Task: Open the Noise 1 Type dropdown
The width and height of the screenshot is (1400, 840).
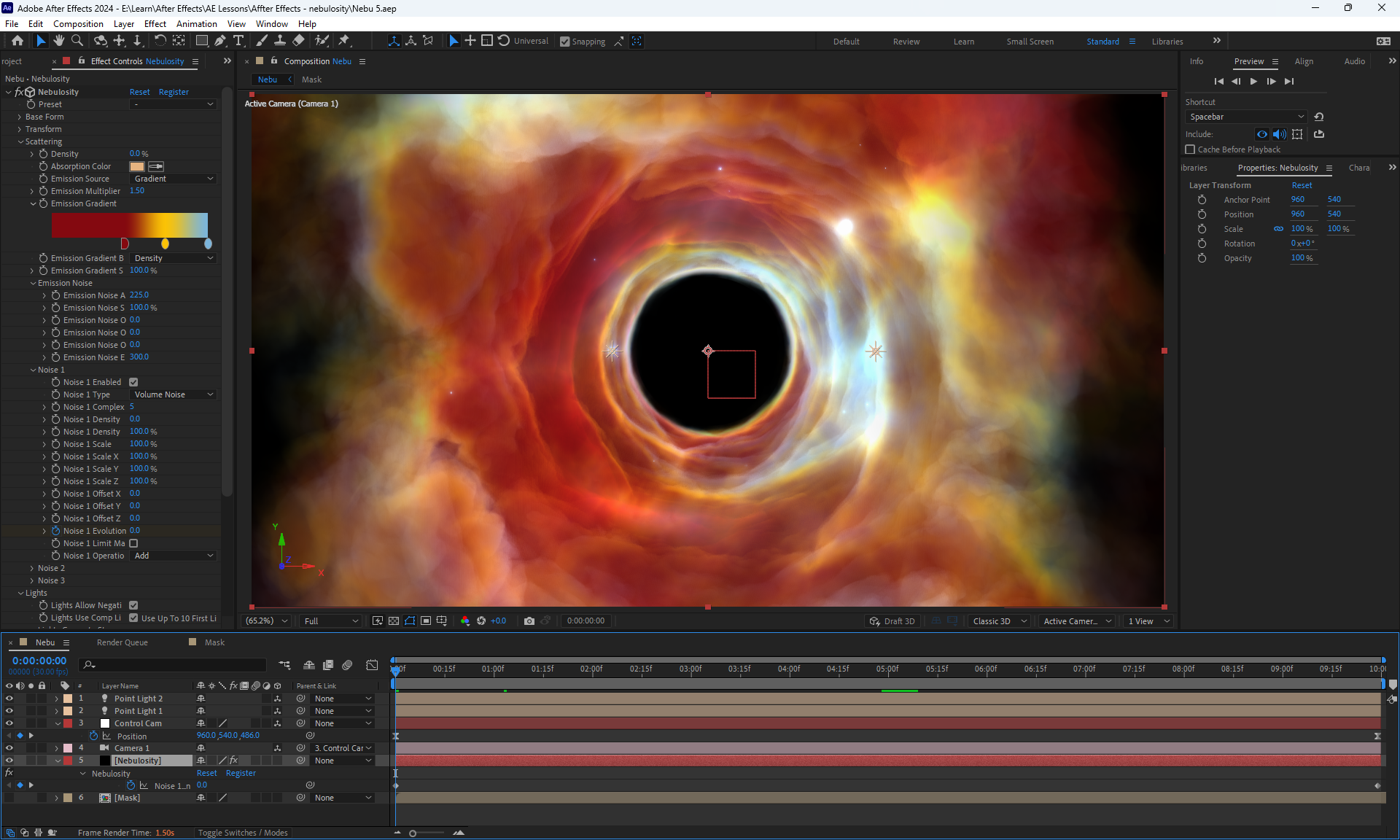Action: tap(174, 394)
